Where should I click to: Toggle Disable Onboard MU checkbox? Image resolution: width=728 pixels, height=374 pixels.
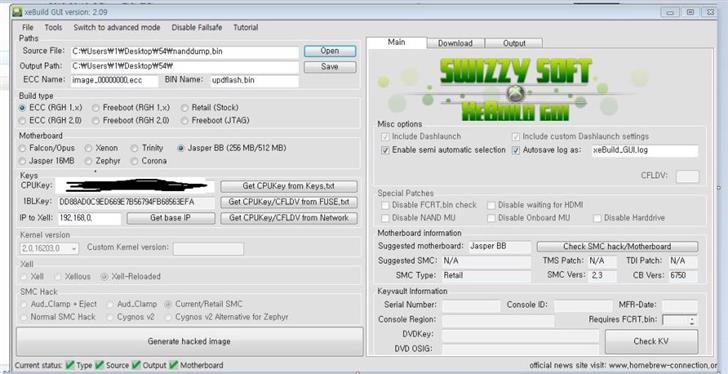[x=491, y=218]
